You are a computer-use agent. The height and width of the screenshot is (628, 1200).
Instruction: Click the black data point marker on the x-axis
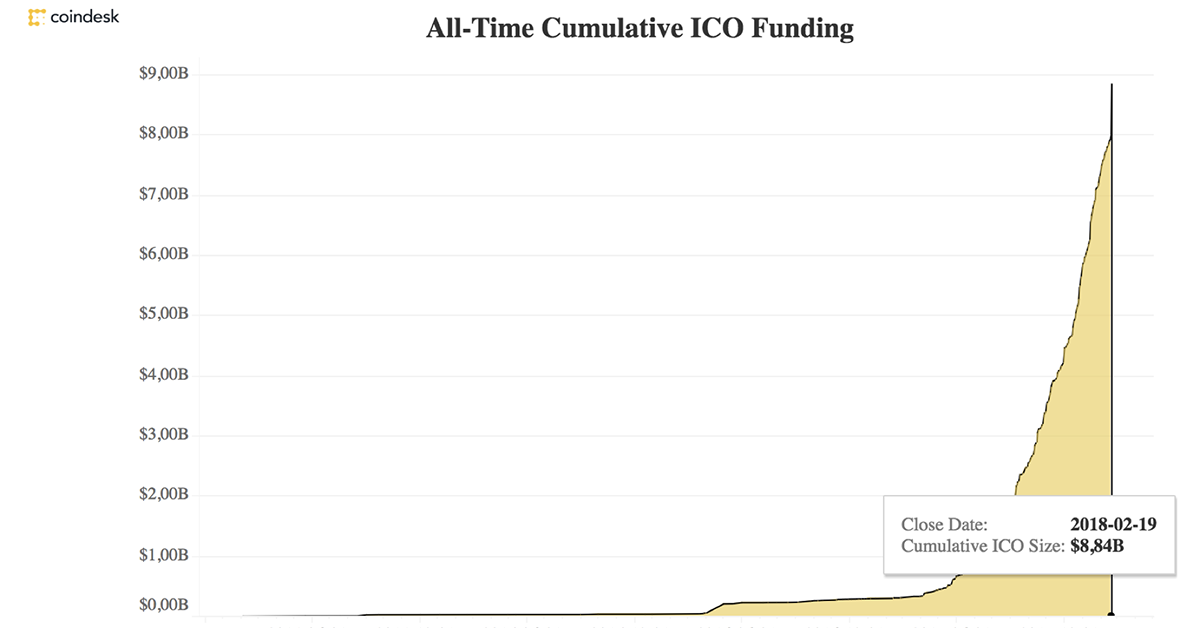[1112, 615]
